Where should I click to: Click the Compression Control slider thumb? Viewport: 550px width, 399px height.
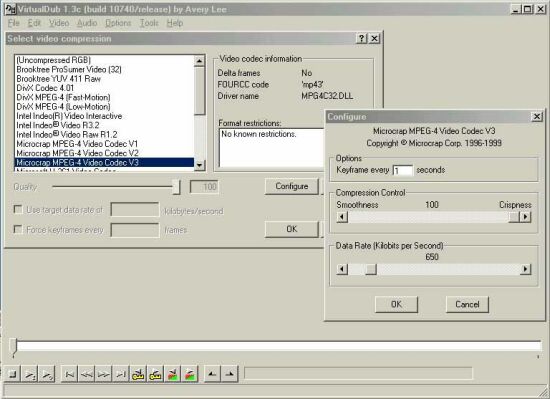514,217
